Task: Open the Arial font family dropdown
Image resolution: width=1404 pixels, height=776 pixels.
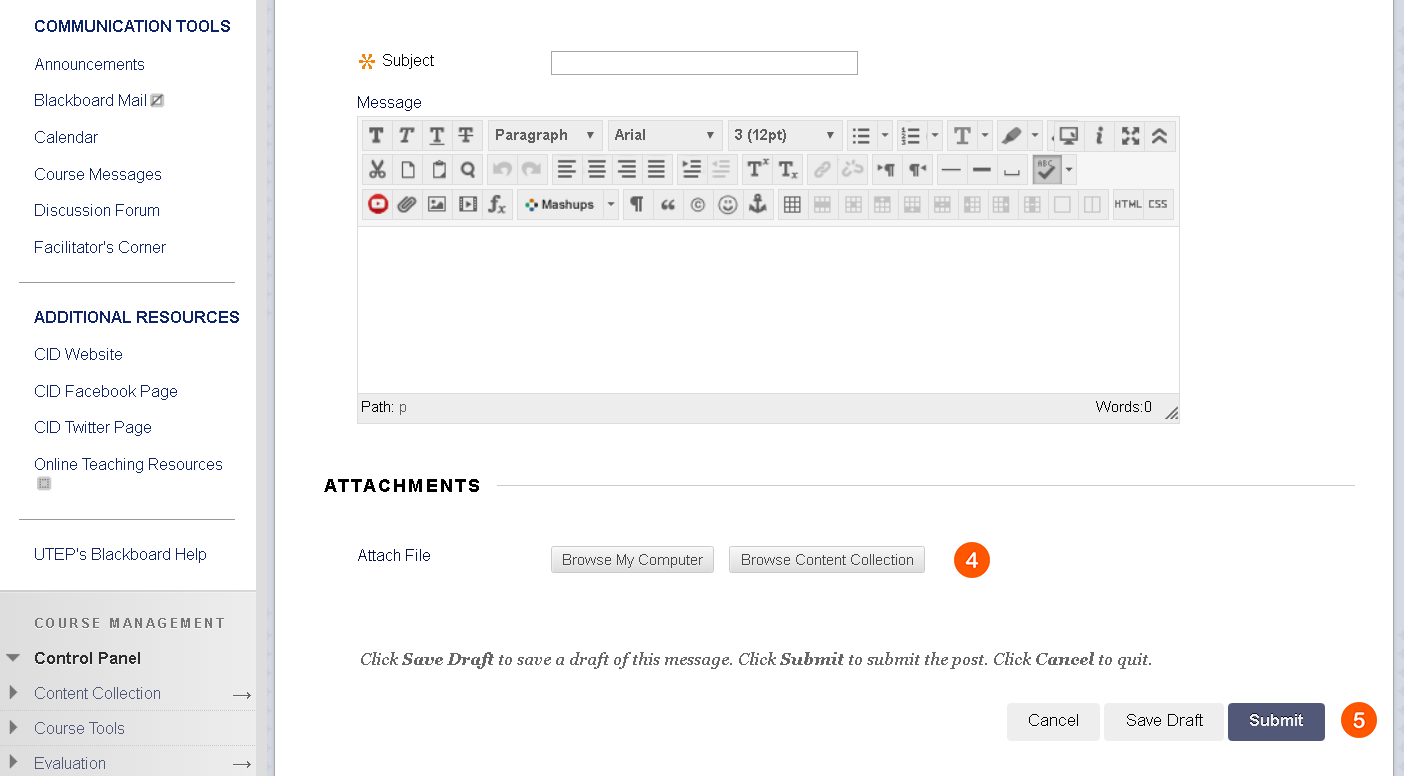Action: (x=665, y=135)
